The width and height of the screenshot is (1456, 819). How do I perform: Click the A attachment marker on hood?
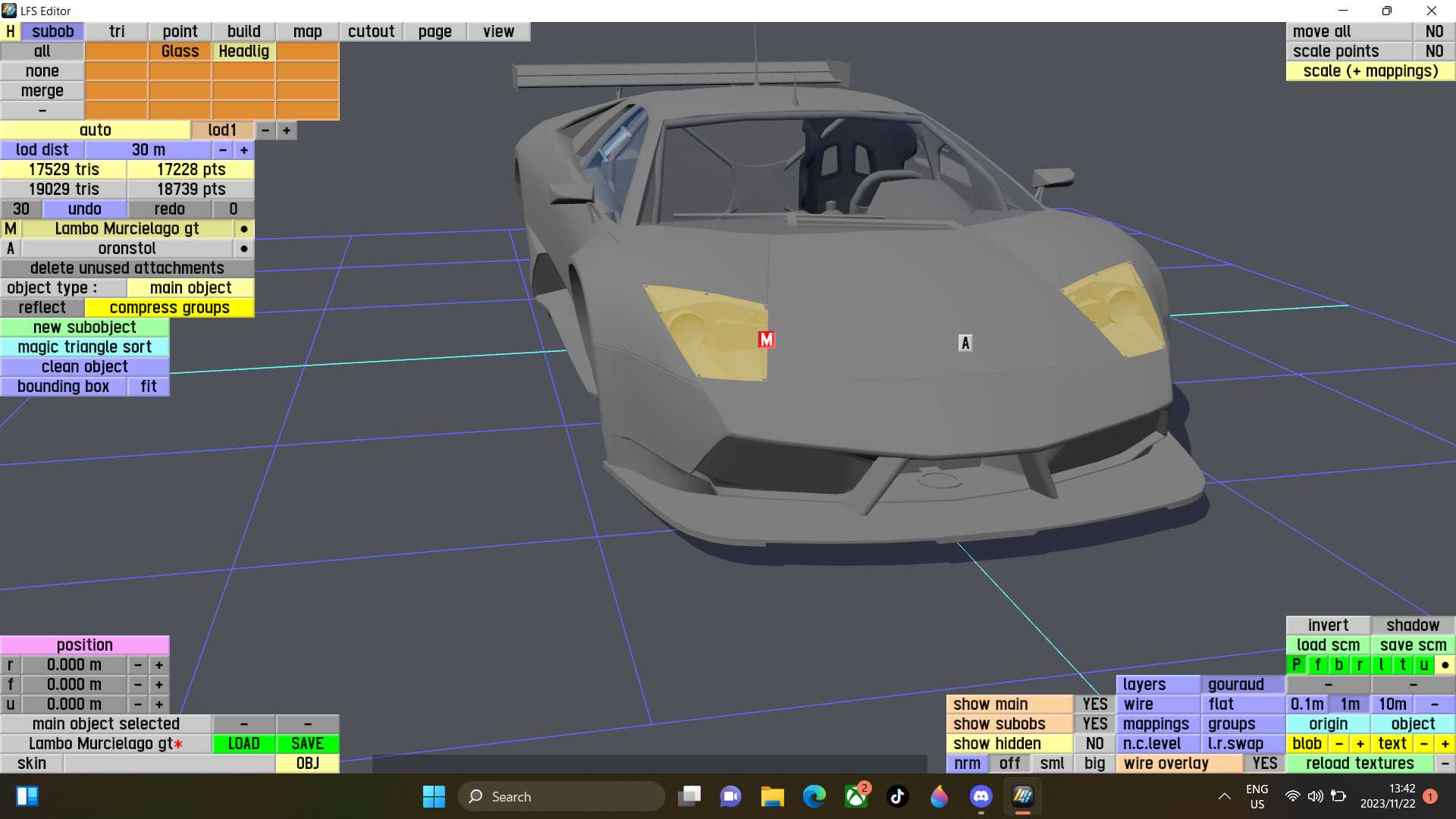point(965,343)
